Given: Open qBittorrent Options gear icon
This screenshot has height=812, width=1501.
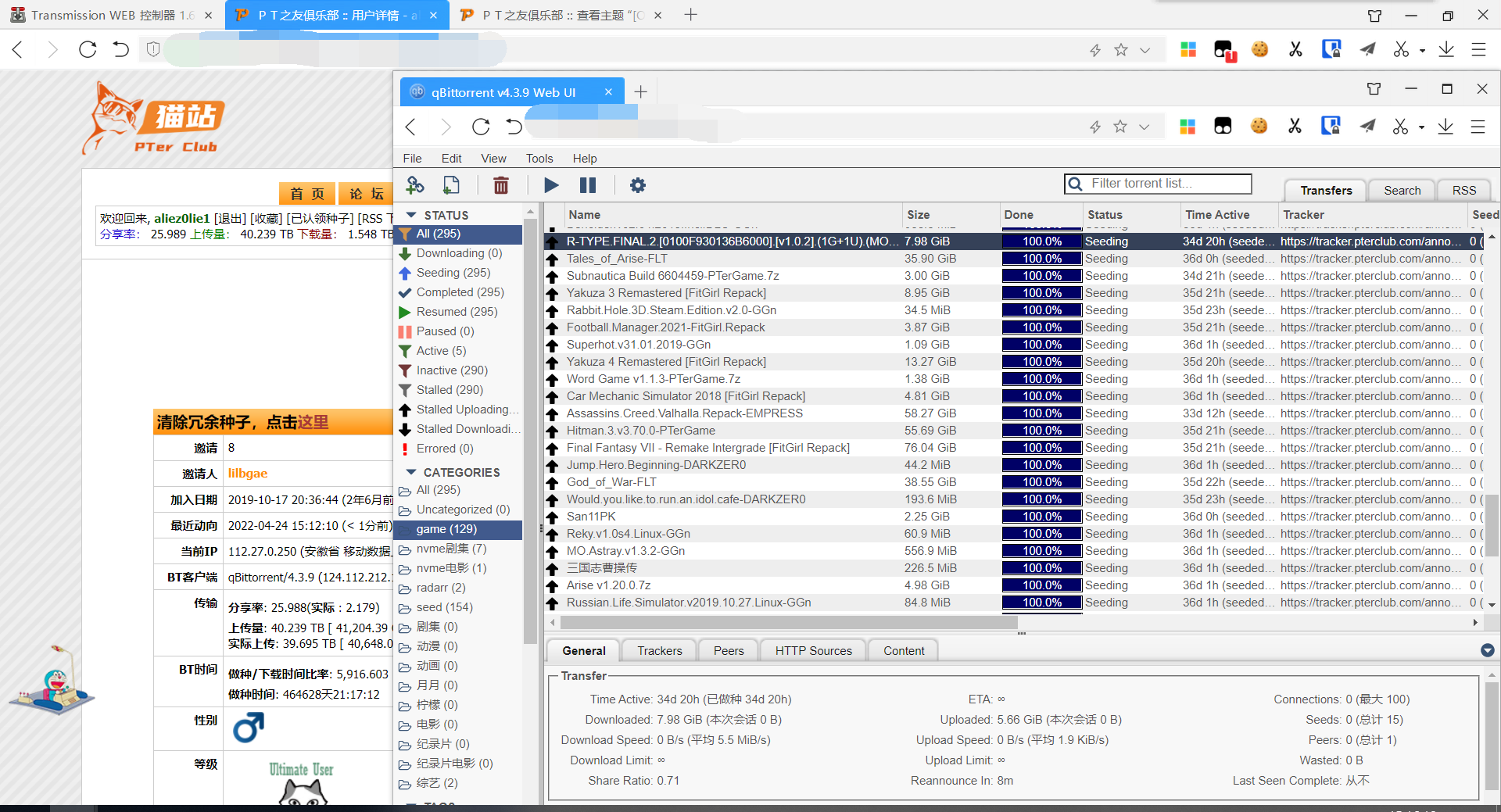Looking at the screenshot, I should 638,185.
